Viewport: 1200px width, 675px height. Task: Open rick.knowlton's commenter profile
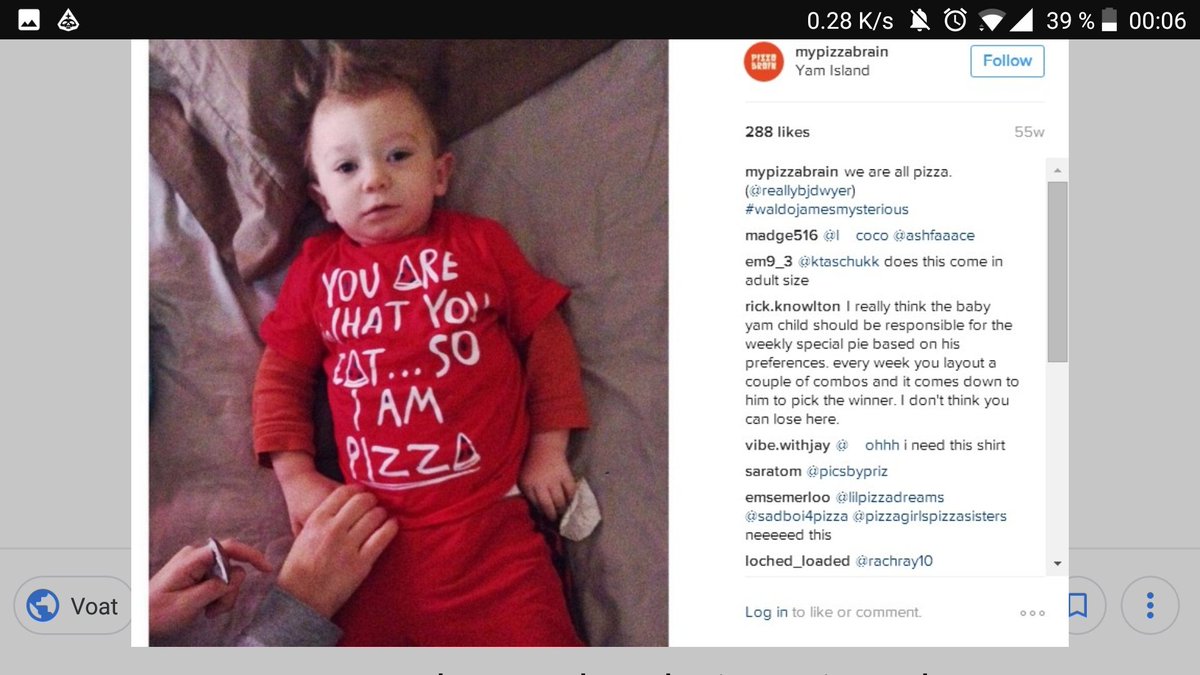(793, 306)
